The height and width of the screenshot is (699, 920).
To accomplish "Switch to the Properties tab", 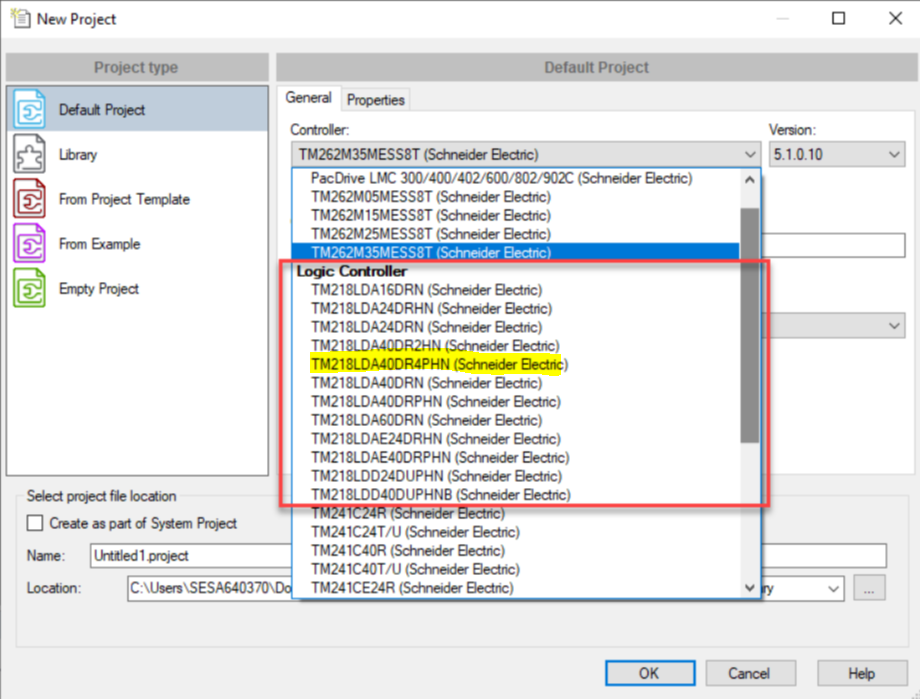I will 376,100.
